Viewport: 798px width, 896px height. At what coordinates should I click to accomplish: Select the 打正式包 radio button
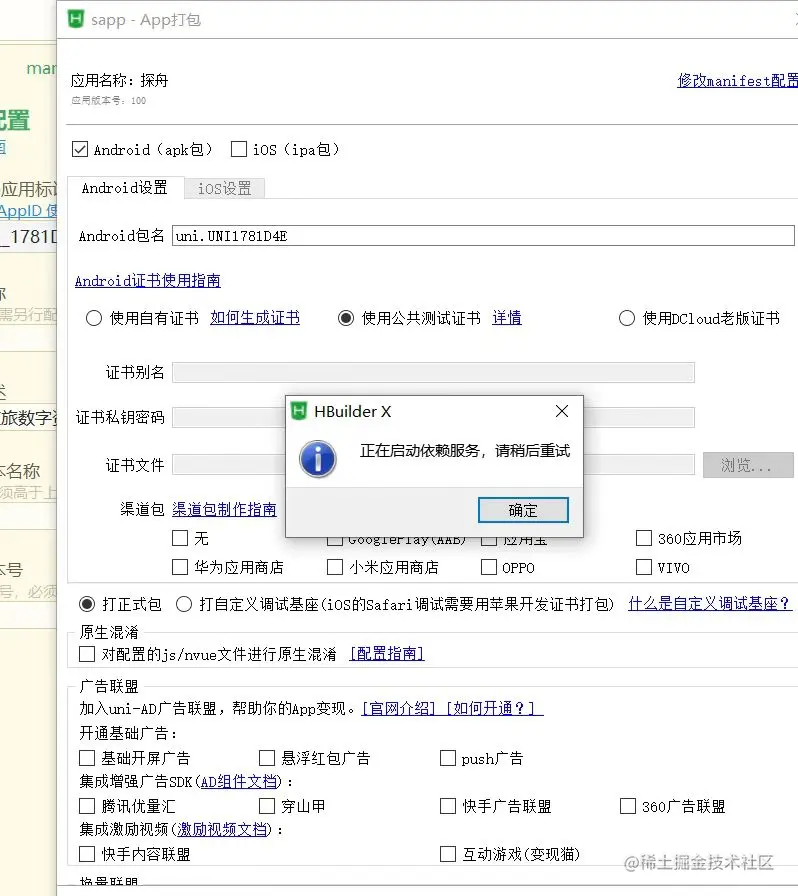pos(87,604)
